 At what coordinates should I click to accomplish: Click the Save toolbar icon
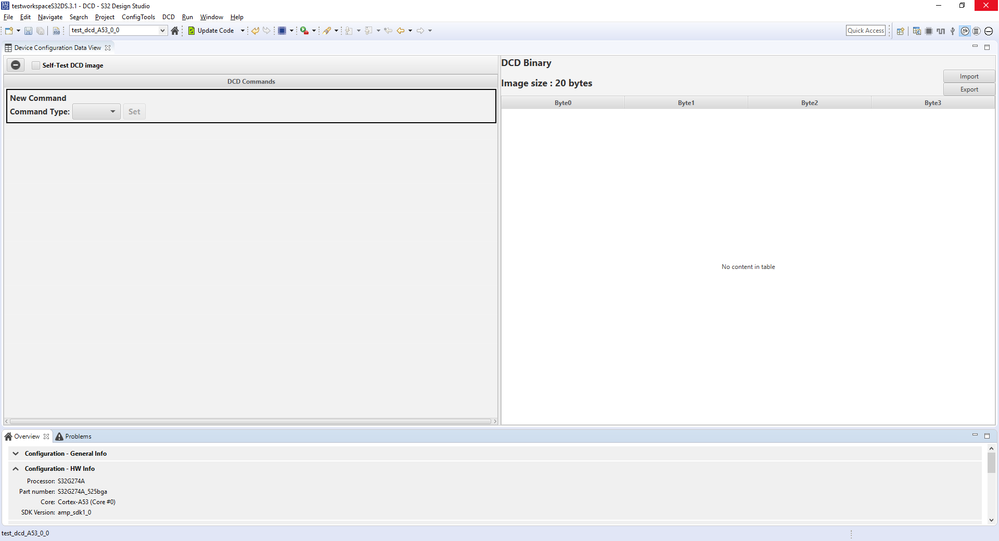click(x=28, y=31)
